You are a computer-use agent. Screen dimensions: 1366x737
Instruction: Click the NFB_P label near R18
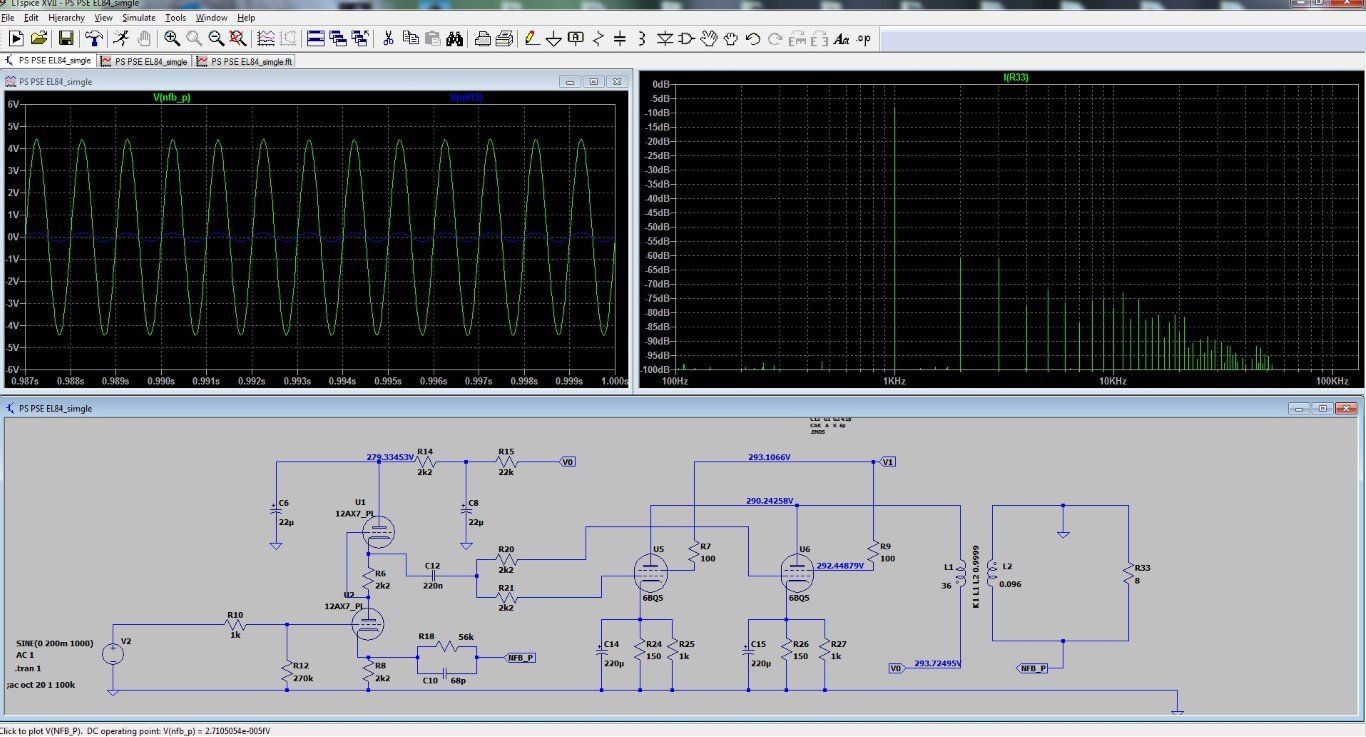[x=520, y=657]
